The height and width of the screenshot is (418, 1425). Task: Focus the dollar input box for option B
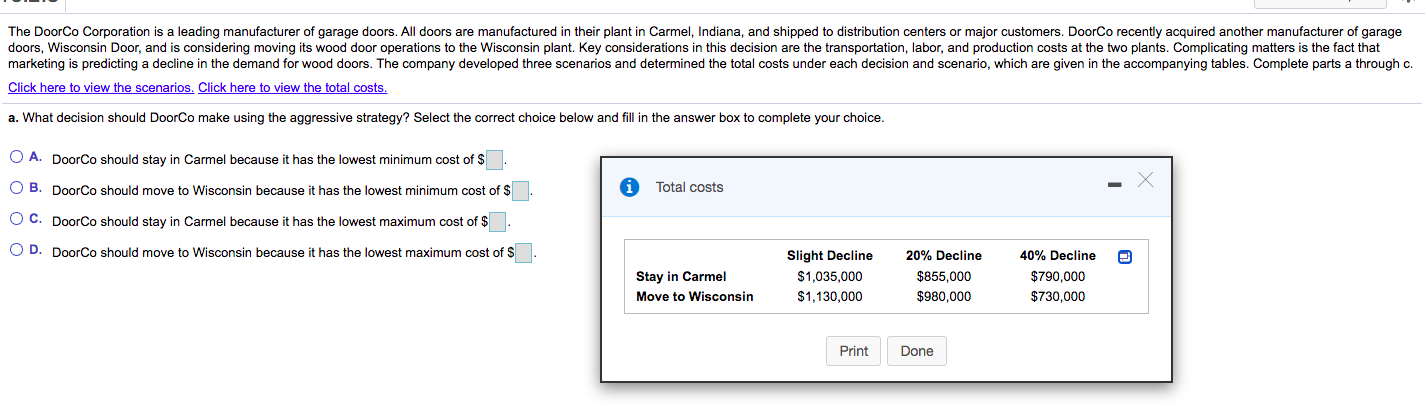click(520, 191)
